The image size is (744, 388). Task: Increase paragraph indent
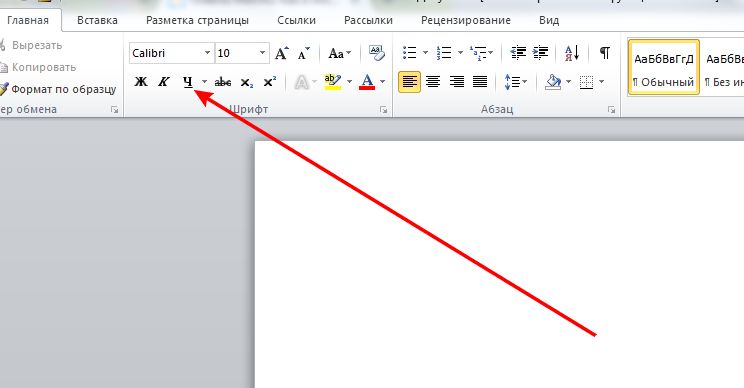coord(540,53)
